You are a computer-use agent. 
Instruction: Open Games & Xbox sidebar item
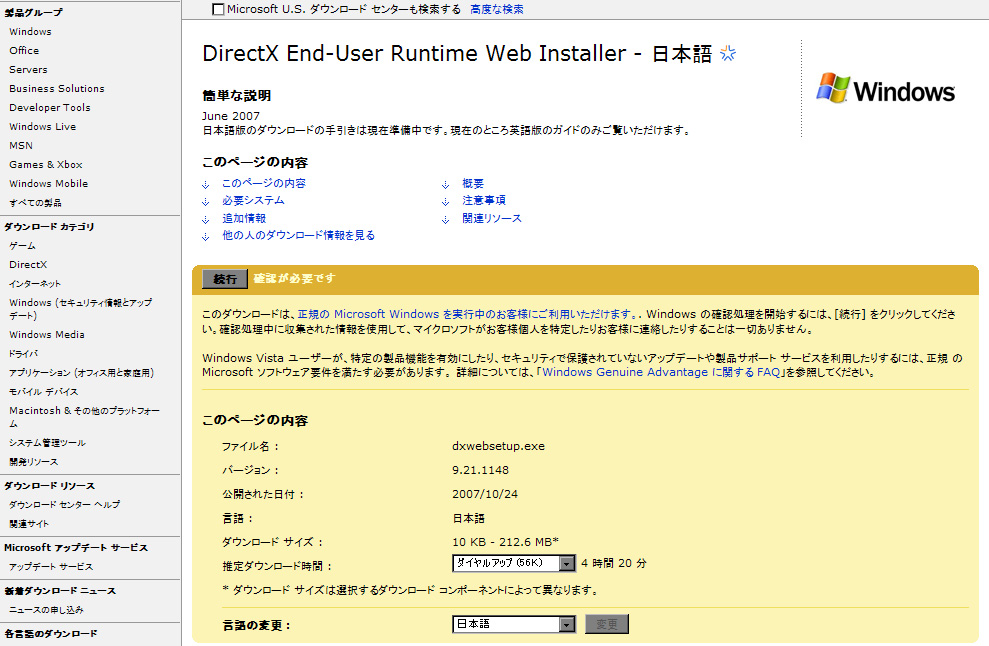point(45,165)
